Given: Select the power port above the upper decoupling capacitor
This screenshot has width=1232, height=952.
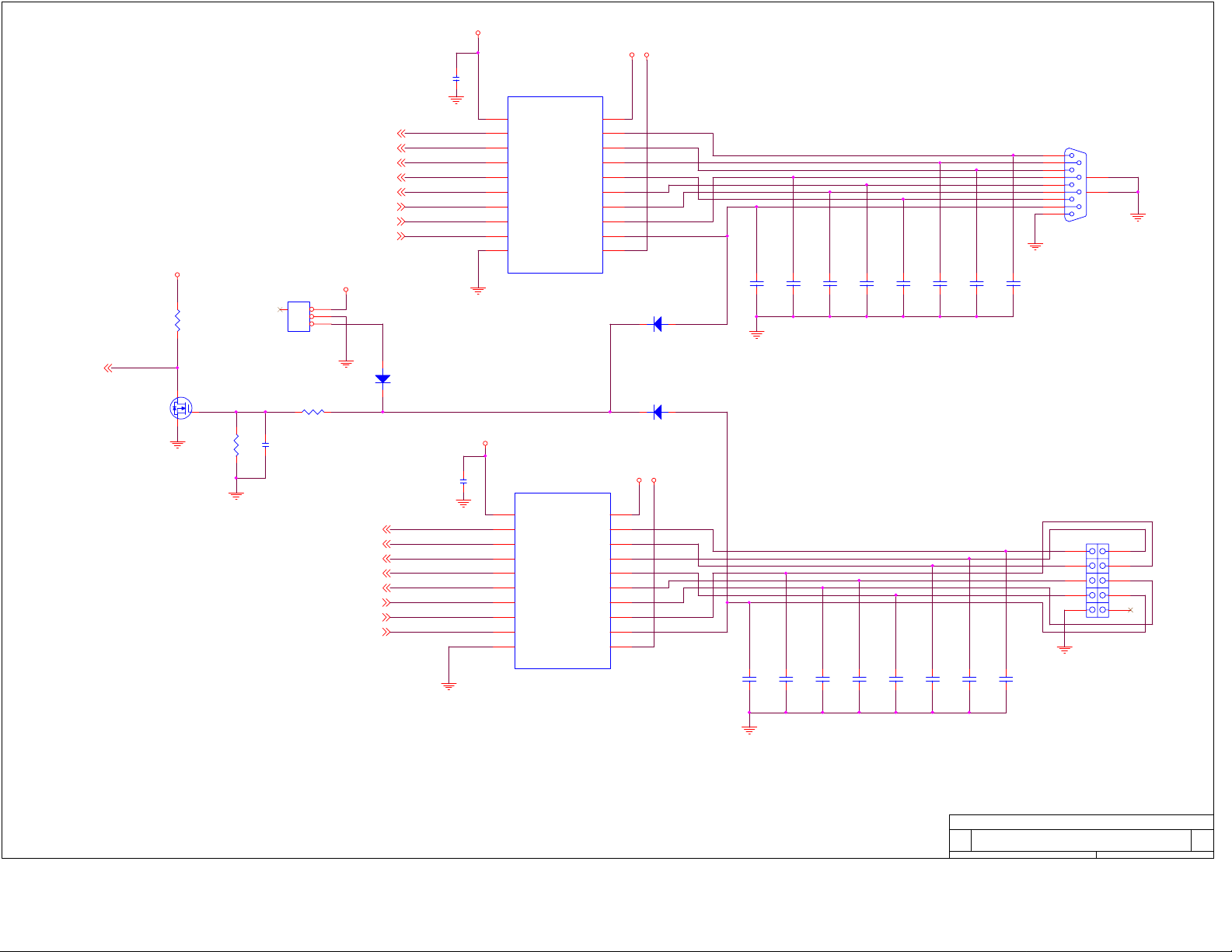Looking at the screenshot, I should 478,33.
